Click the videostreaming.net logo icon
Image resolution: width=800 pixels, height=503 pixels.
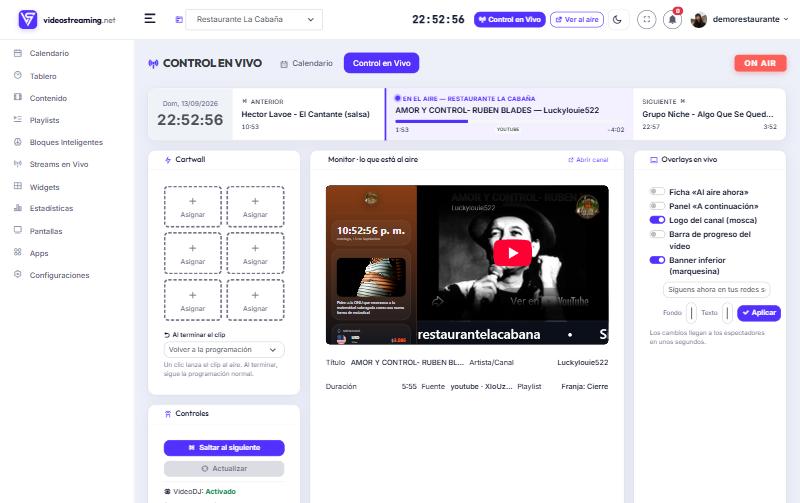[28, 19]
